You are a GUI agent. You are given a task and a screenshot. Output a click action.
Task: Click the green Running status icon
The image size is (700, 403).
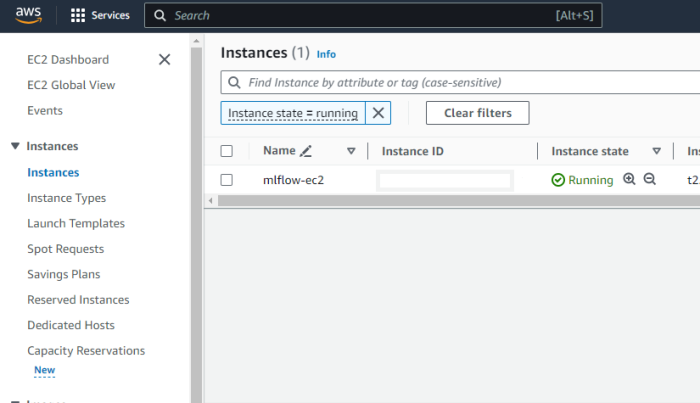(x=558, y=180)
